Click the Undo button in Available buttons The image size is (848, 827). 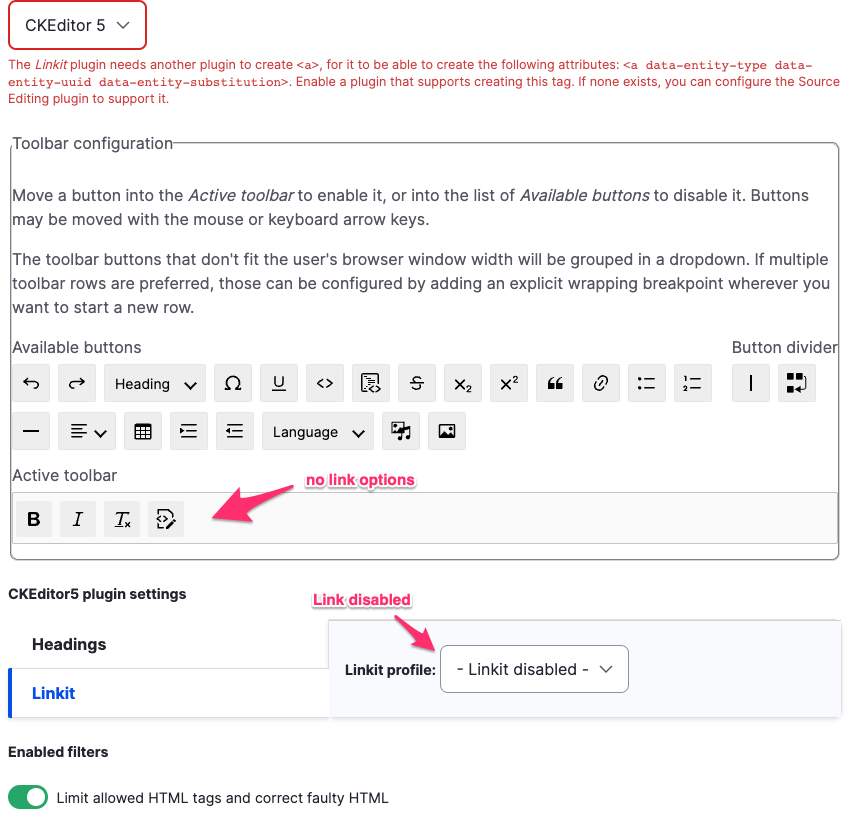31,383
